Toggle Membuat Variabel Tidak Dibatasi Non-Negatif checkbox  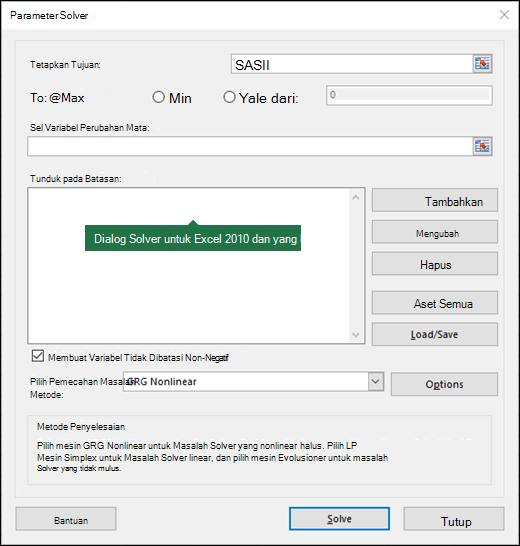point(37,356)
